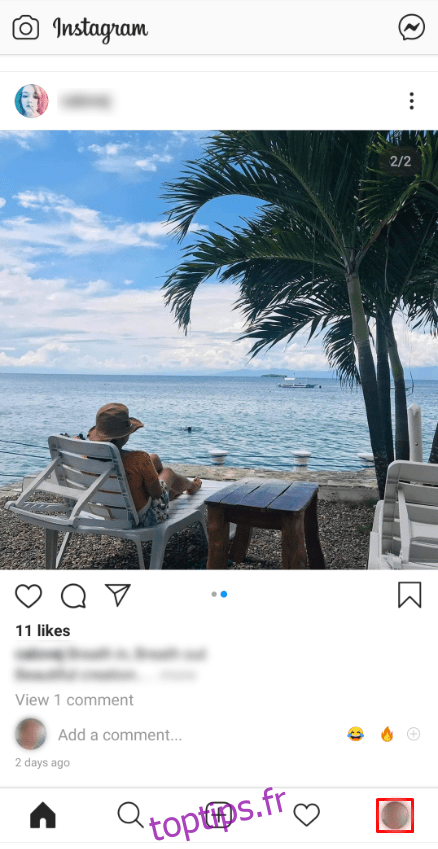Screen dimensions: 438x849
Task: Go to the Home tab
Action: click(x=43, y=815)
